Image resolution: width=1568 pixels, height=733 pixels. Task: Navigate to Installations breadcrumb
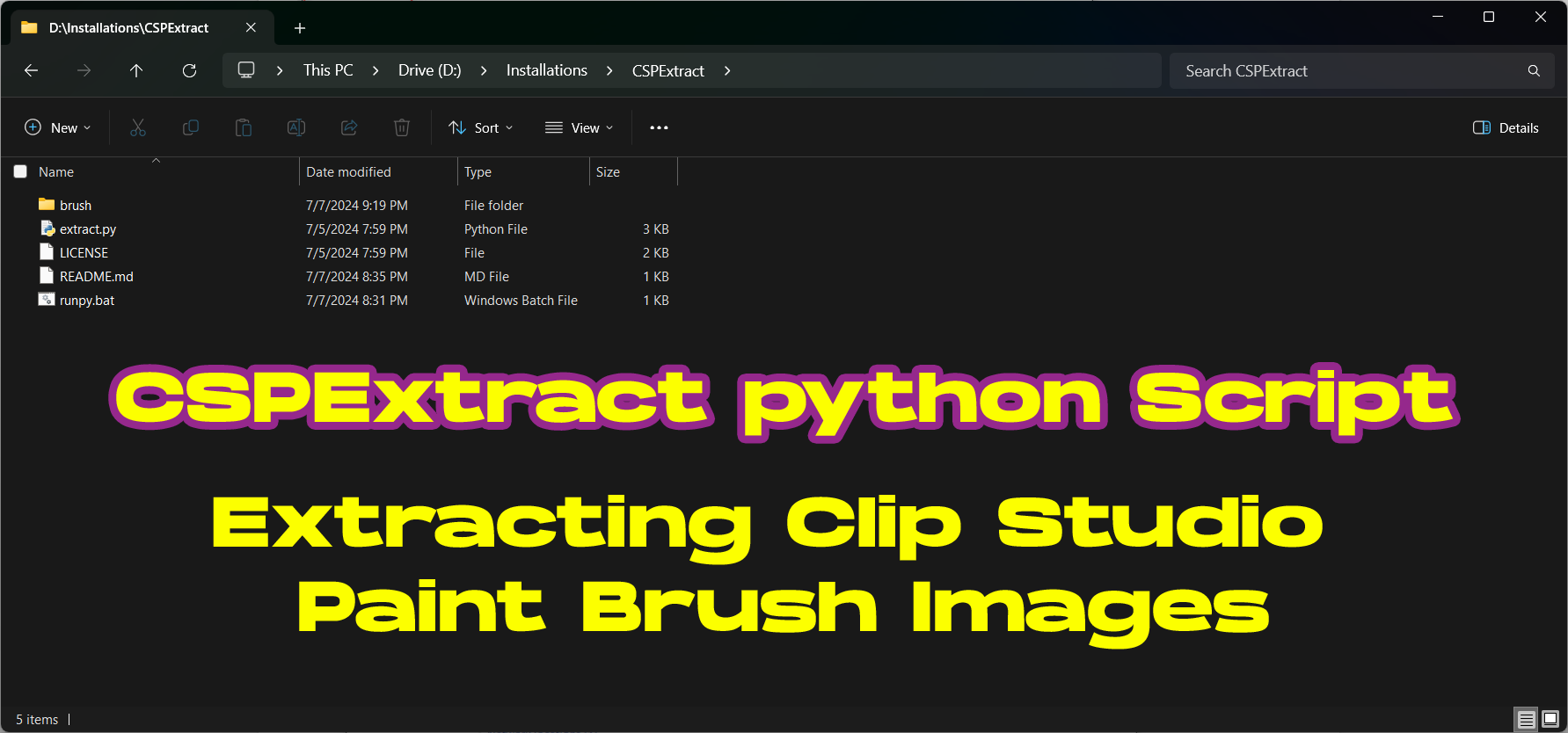(x=547, y=70)
